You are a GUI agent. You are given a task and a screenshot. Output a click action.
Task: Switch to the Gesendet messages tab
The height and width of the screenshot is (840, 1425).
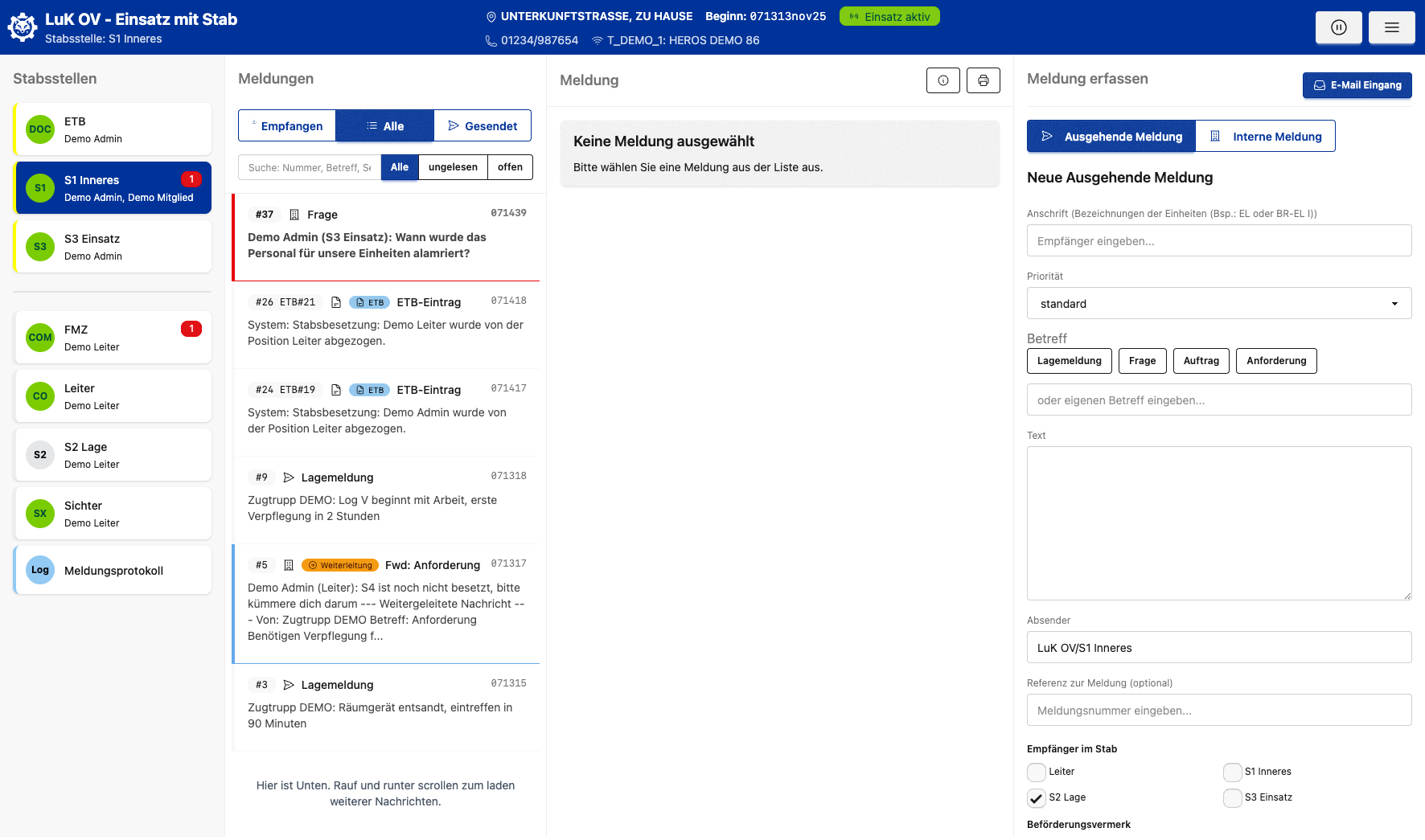483,126
